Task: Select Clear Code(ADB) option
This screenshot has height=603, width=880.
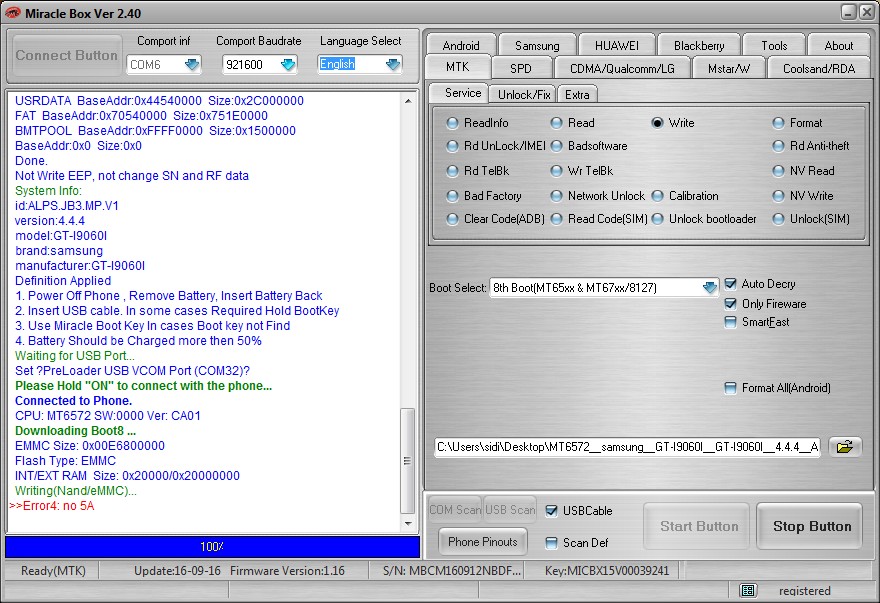Action: point(452,219)
